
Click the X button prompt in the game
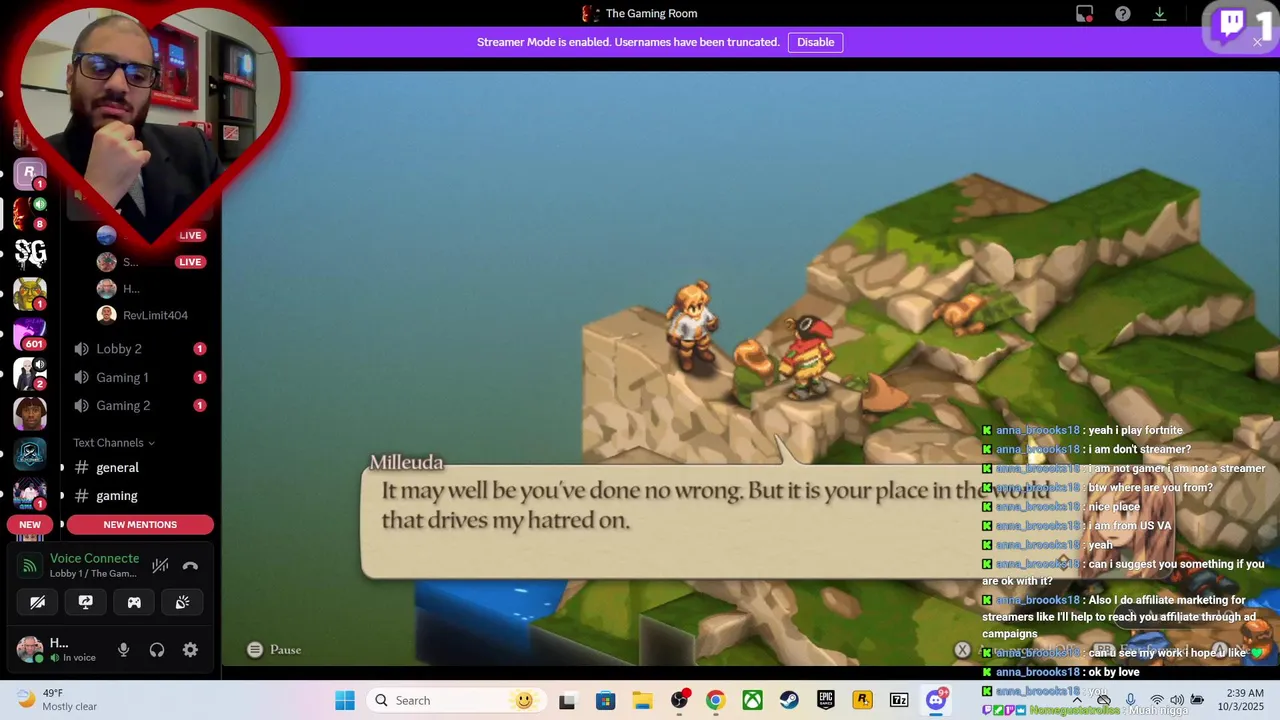point(962,650)
